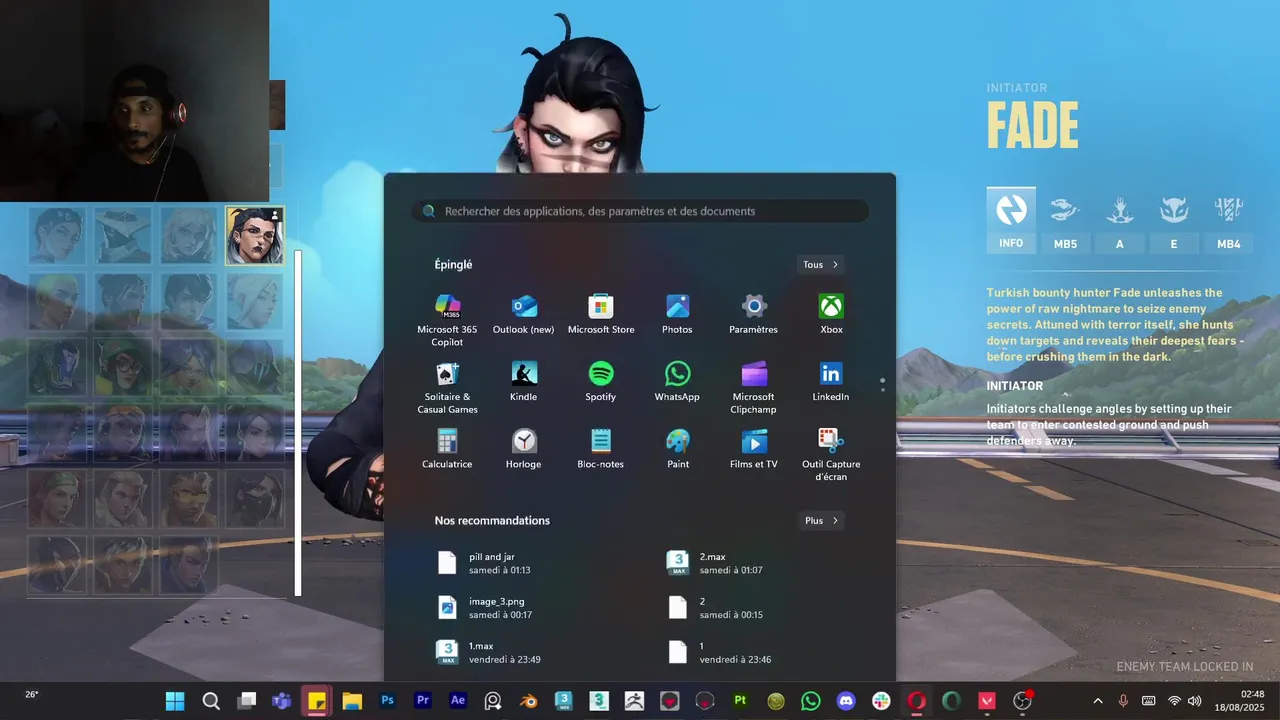
Task: Open Wi-Fi network settings in tray
Action: tap(1175, 701)
